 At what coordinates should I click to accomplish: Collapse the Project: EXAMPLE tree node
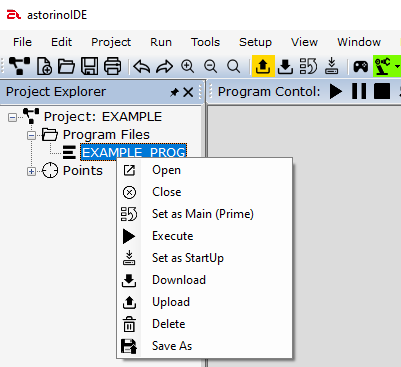point(12,117)
